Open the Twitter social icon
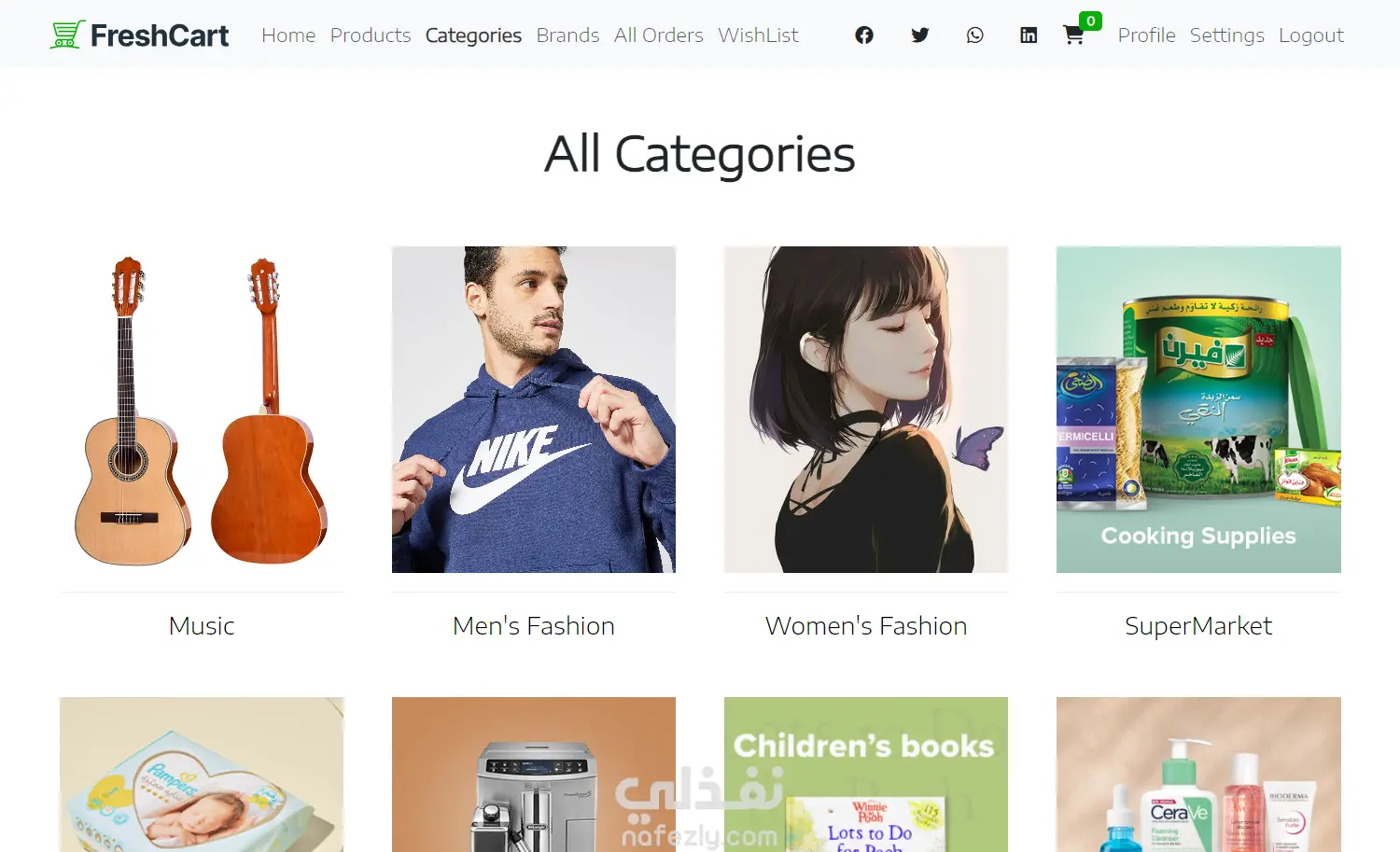The image size is (1400, 852). [920, 35]
